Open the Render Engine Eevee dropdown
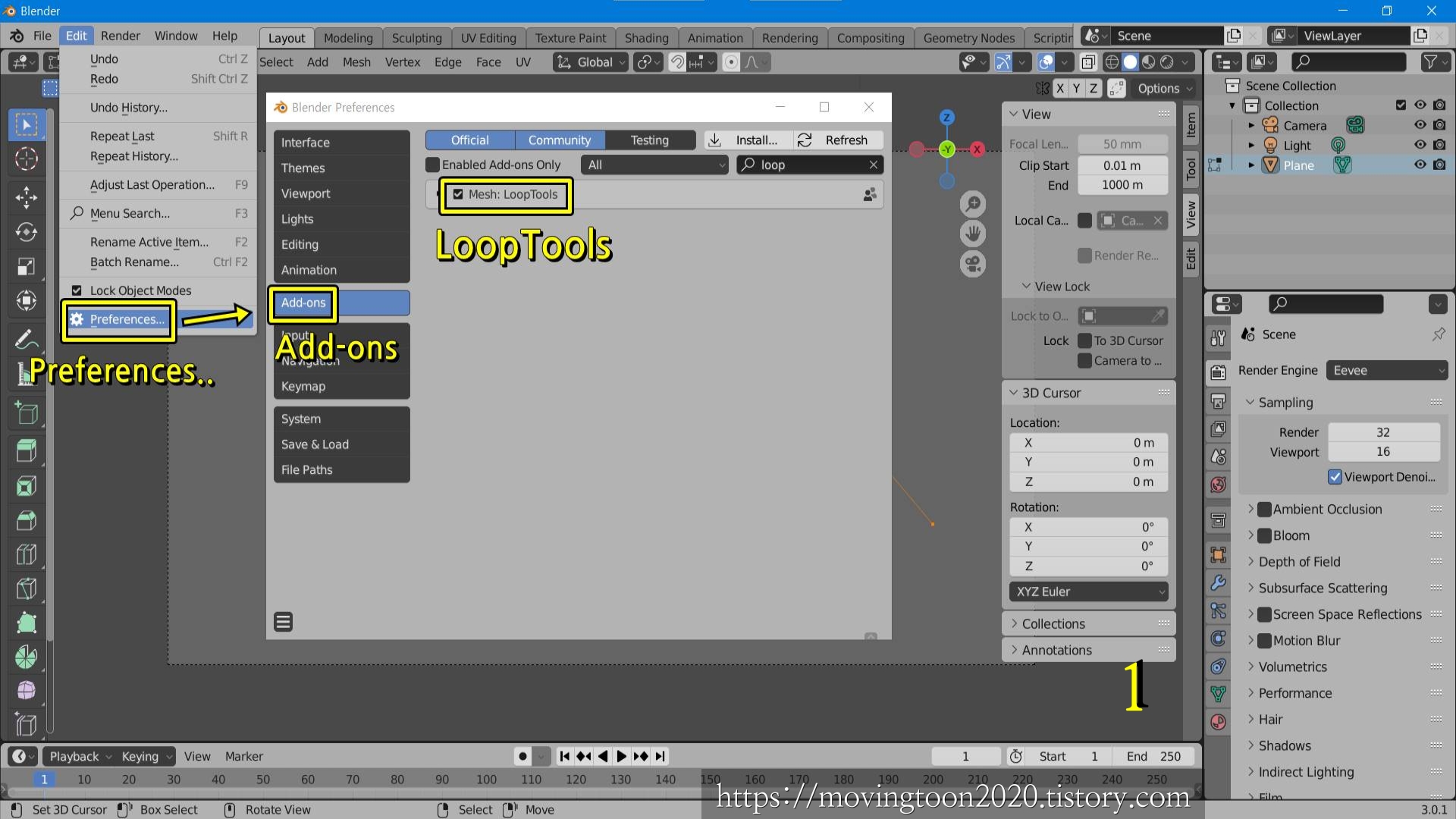 [x=1387, y=370]
